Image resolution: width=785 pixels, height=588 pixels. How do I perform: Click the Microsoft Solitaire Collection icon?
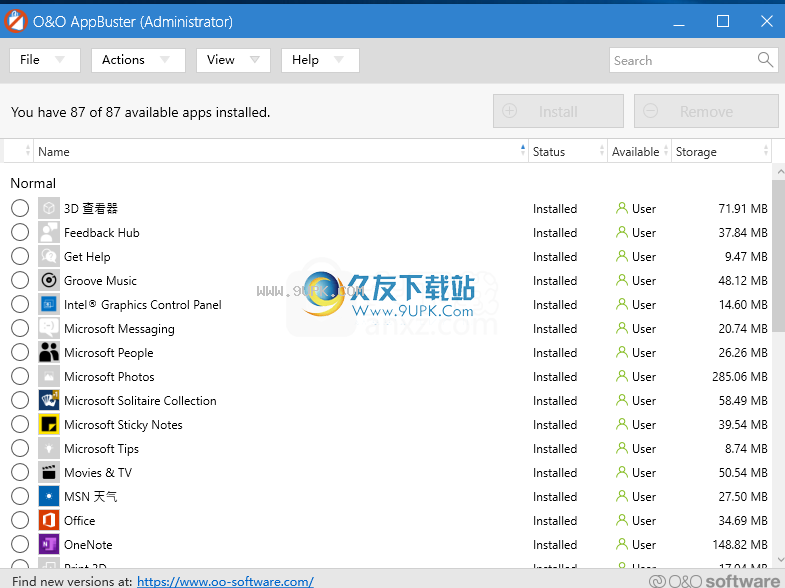tap(49, 400)
